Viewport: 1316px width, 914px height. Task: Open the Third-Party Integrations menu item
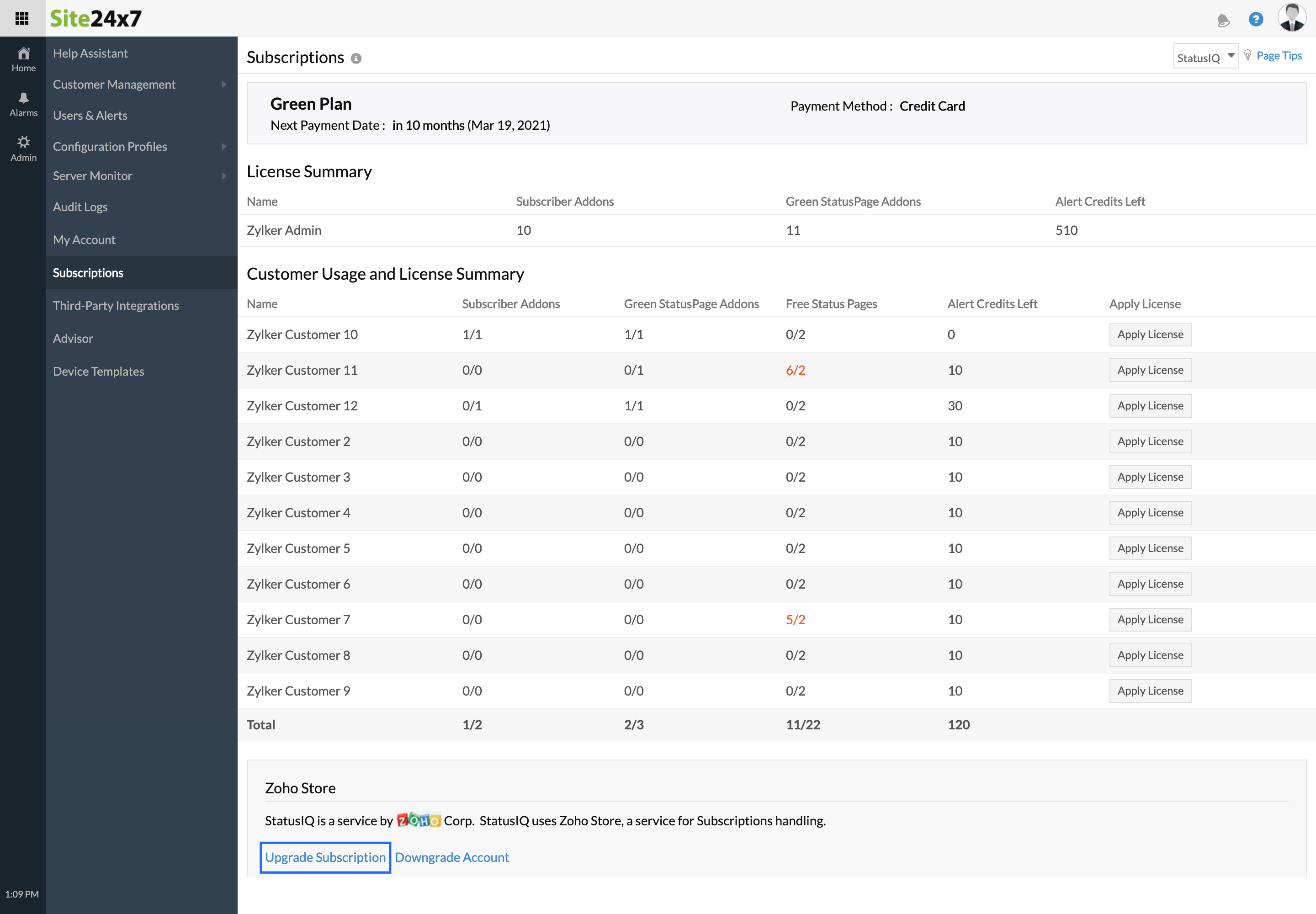pos(116,305)
